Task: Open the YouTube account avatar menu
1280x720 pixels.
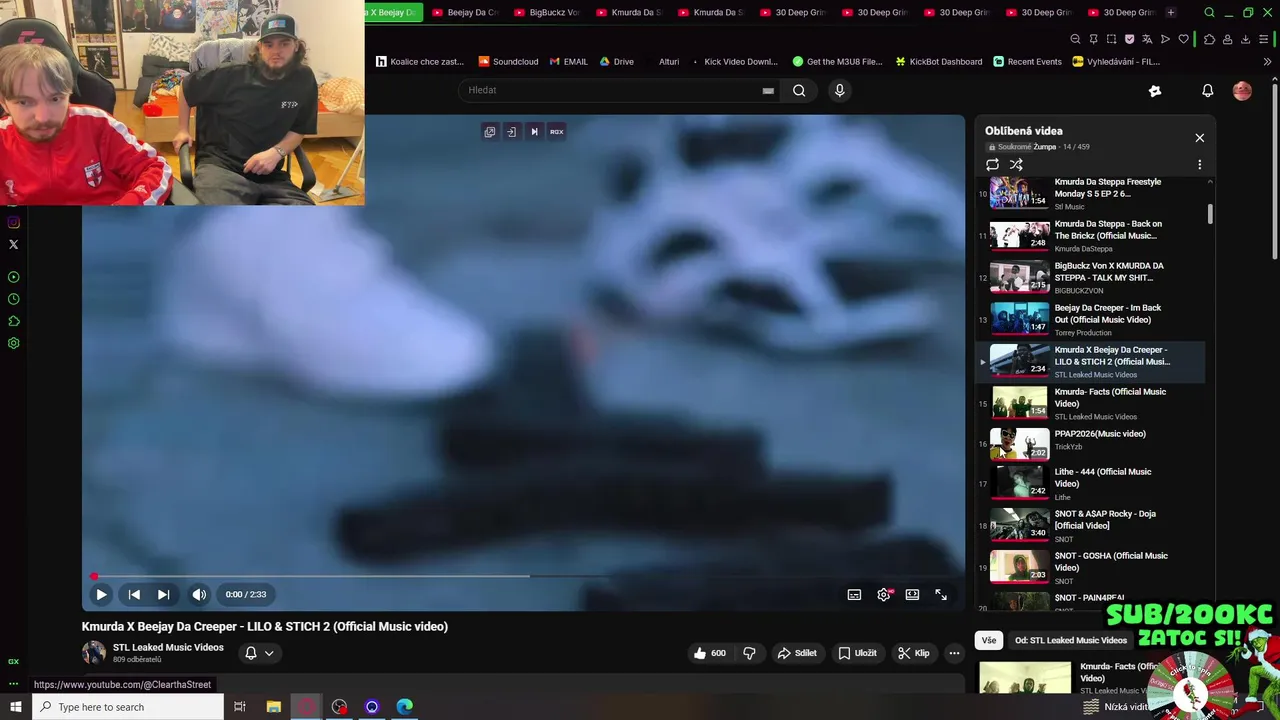Action: click(x=1242, y=90)
